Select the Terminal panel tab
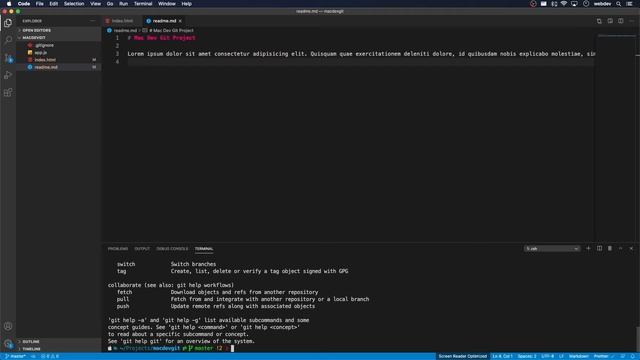 point(204,249)
